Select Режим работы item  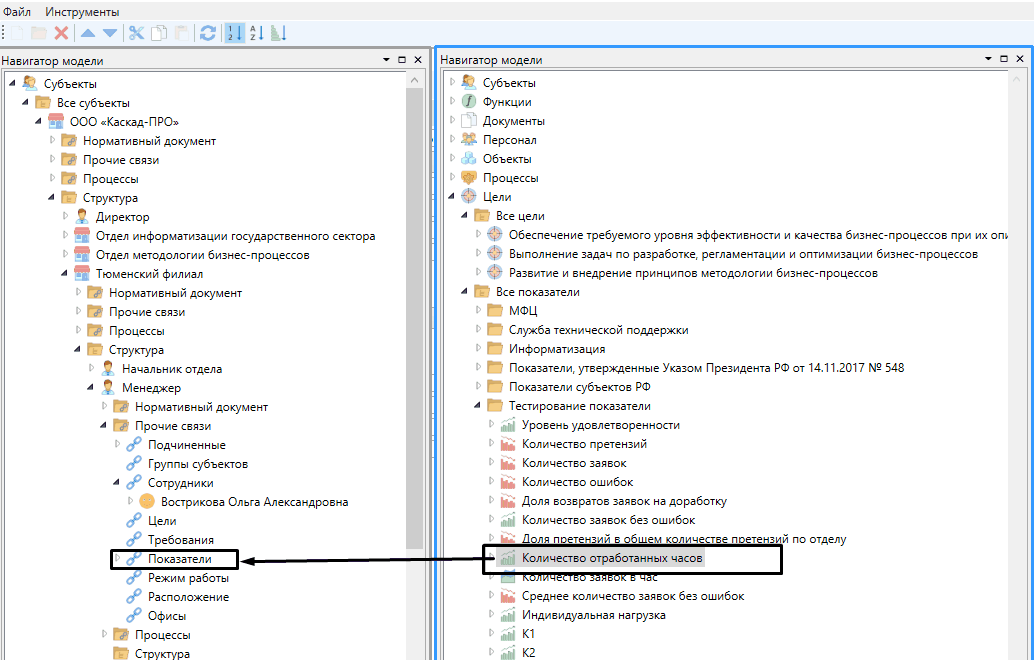click(188, 578)
